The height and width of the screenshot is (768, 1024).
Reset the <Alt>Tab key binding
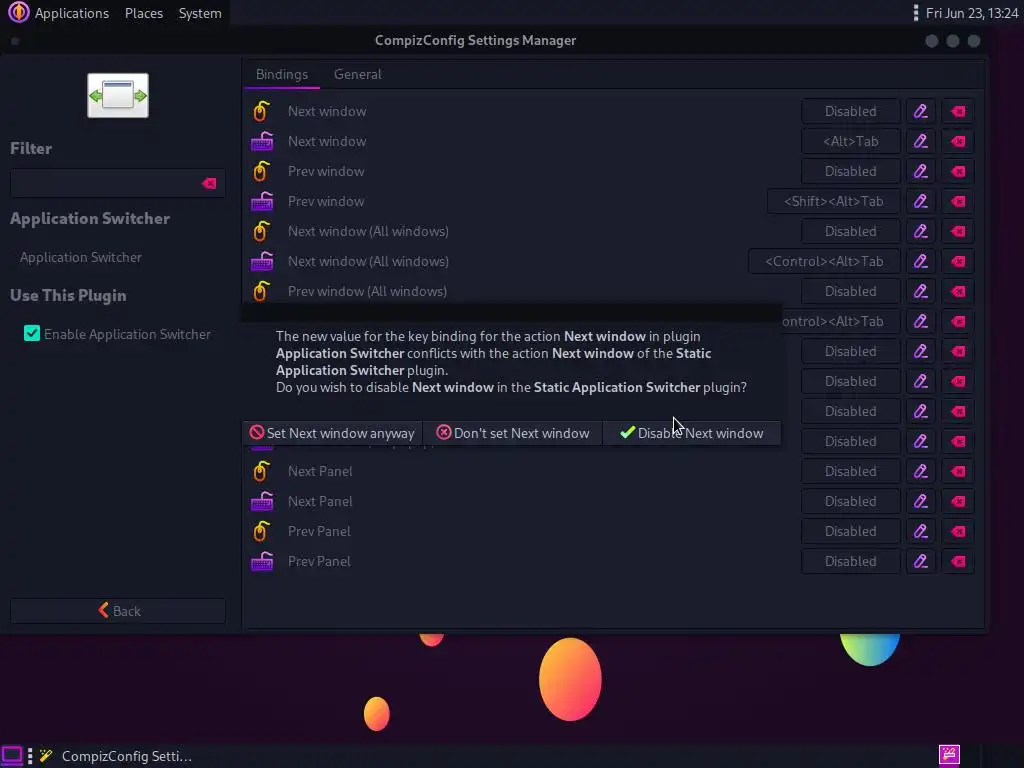point(958,141)
